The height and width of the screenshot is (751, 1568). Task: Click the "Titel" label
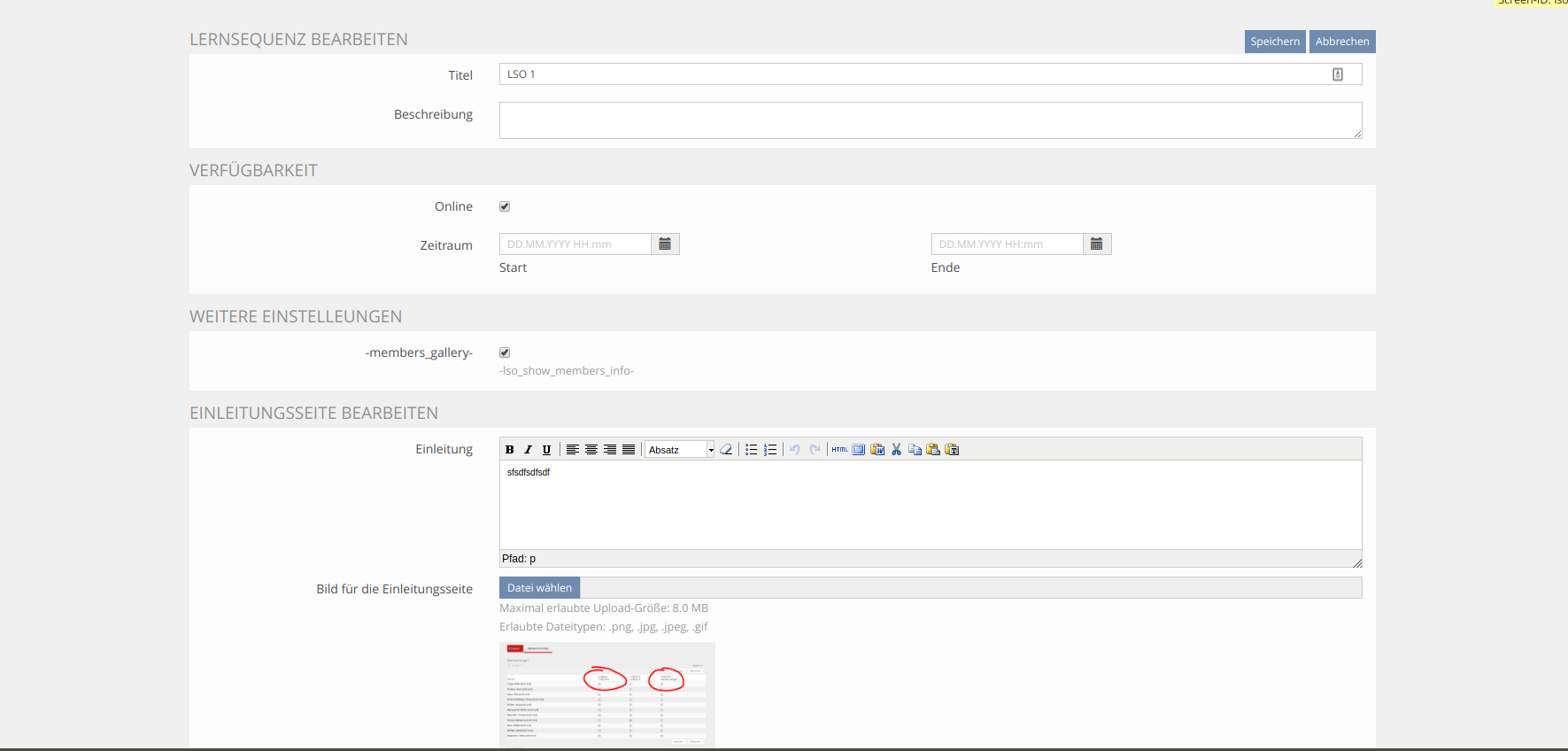coord(460,75)
